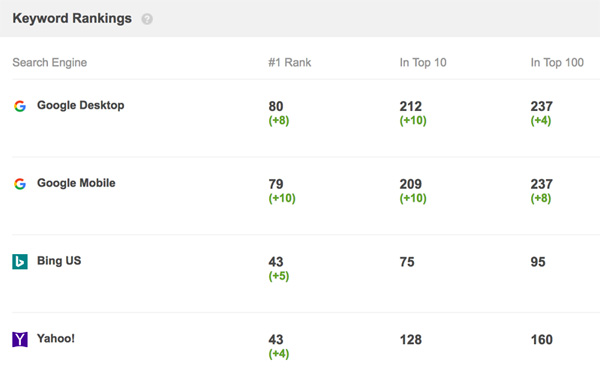Click the Bing US logo icon
The height and width of the screenshot is (386, 600).
tap(20, 262)
